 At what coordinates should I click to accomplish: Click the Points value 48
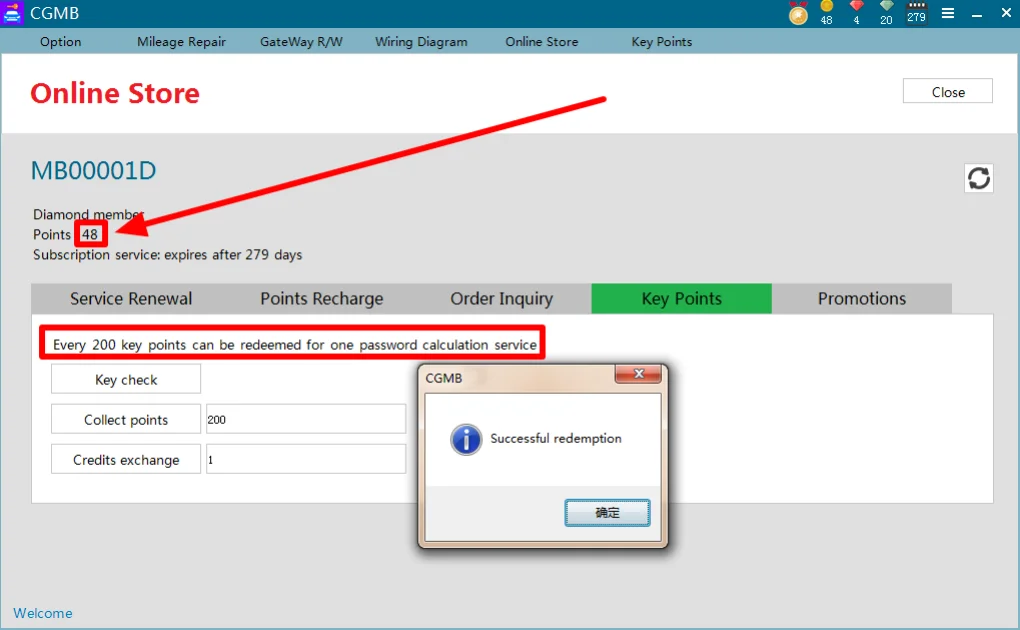[90, 234]
